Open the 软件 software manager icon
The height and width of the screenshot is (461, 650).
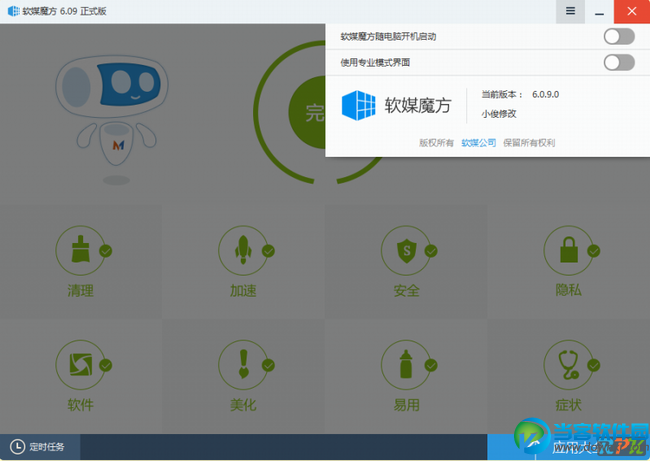[x=80, y=364]
